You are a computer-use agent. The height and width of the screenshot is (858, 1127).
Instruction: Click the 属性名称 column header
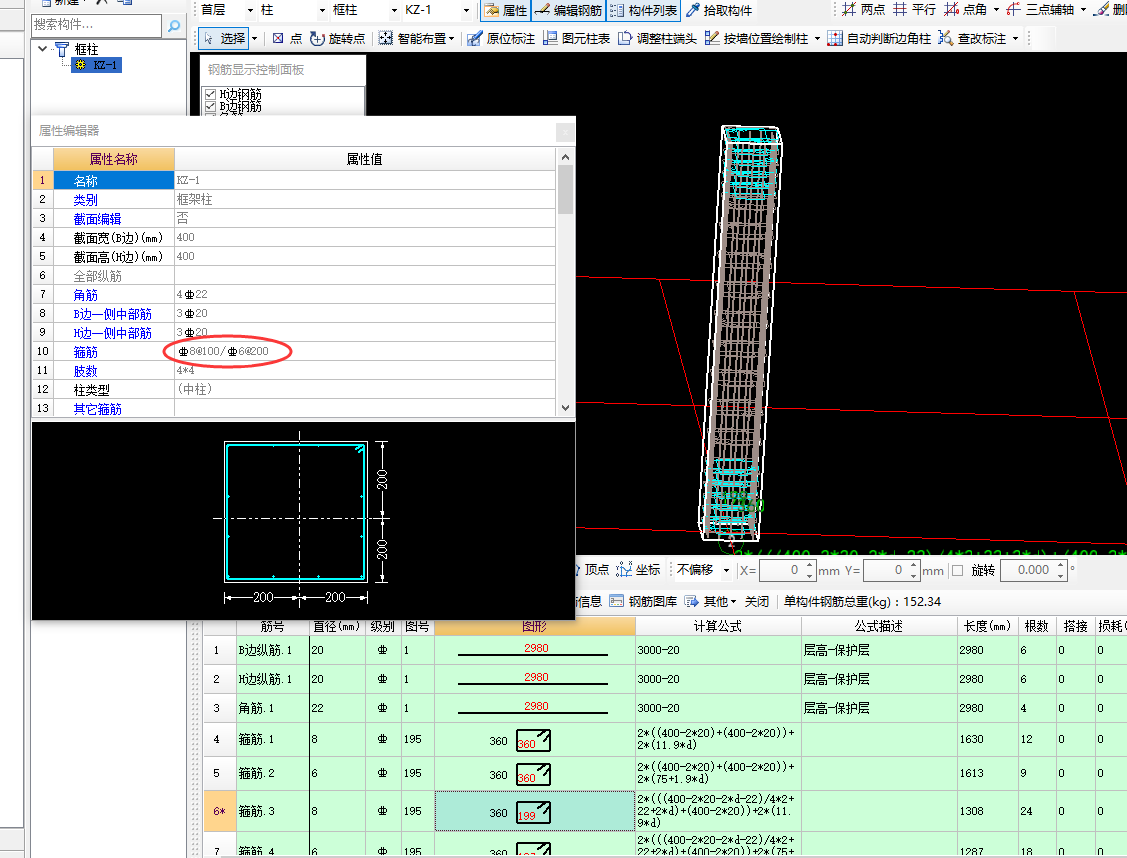click(x=114, y=159)
